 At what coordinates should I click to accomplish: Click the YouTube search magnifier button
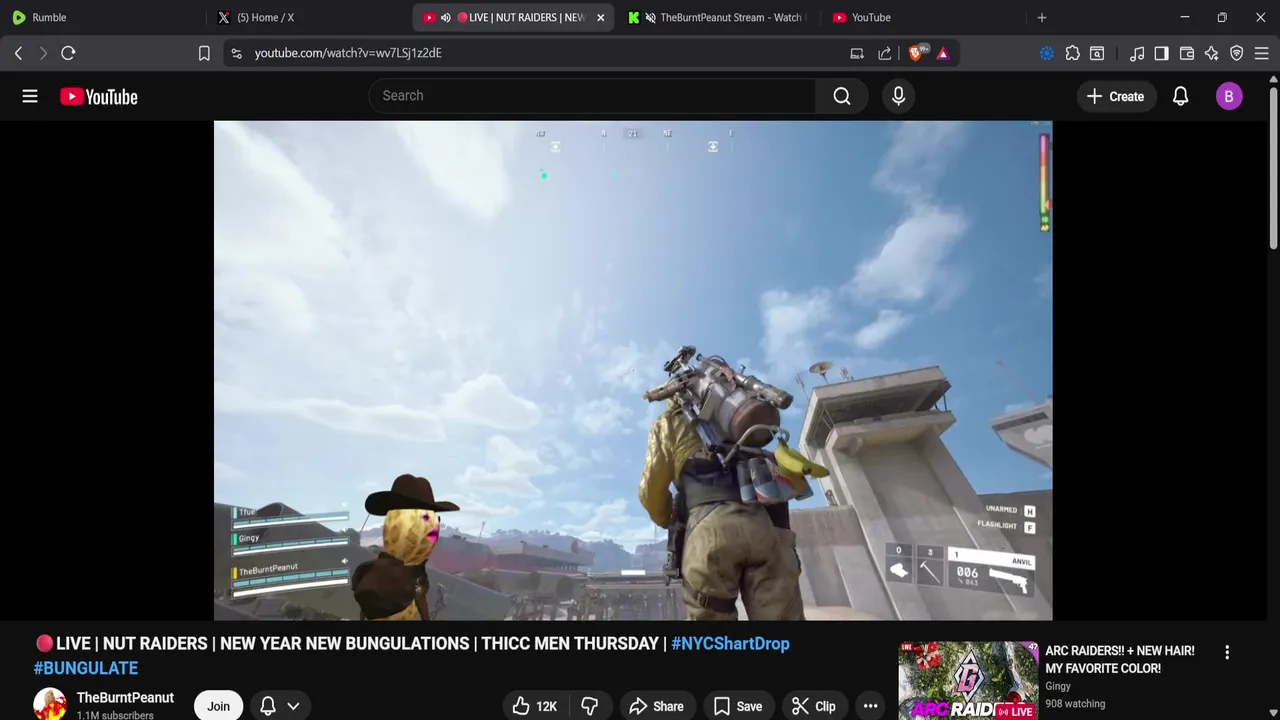point(842,96)
